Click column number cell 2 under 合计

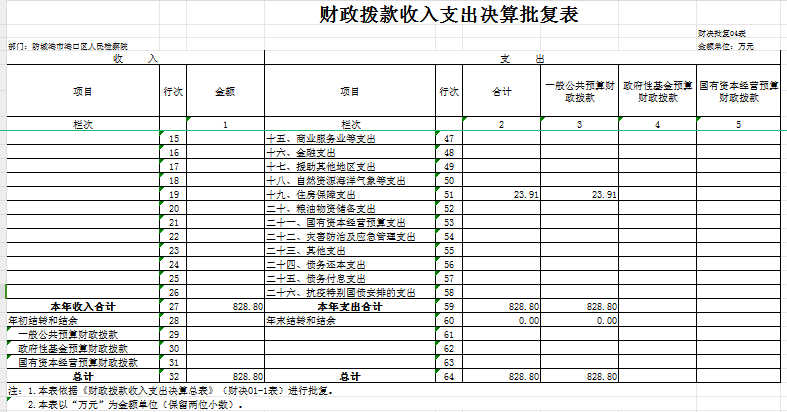(x=501, y=124)
